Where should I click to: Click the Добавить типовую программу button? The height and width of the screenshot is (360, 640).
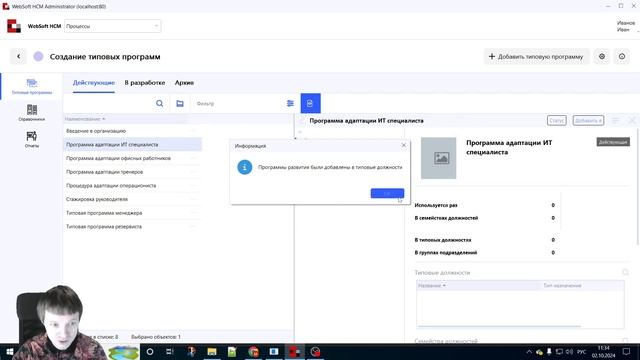pos(537,56)
